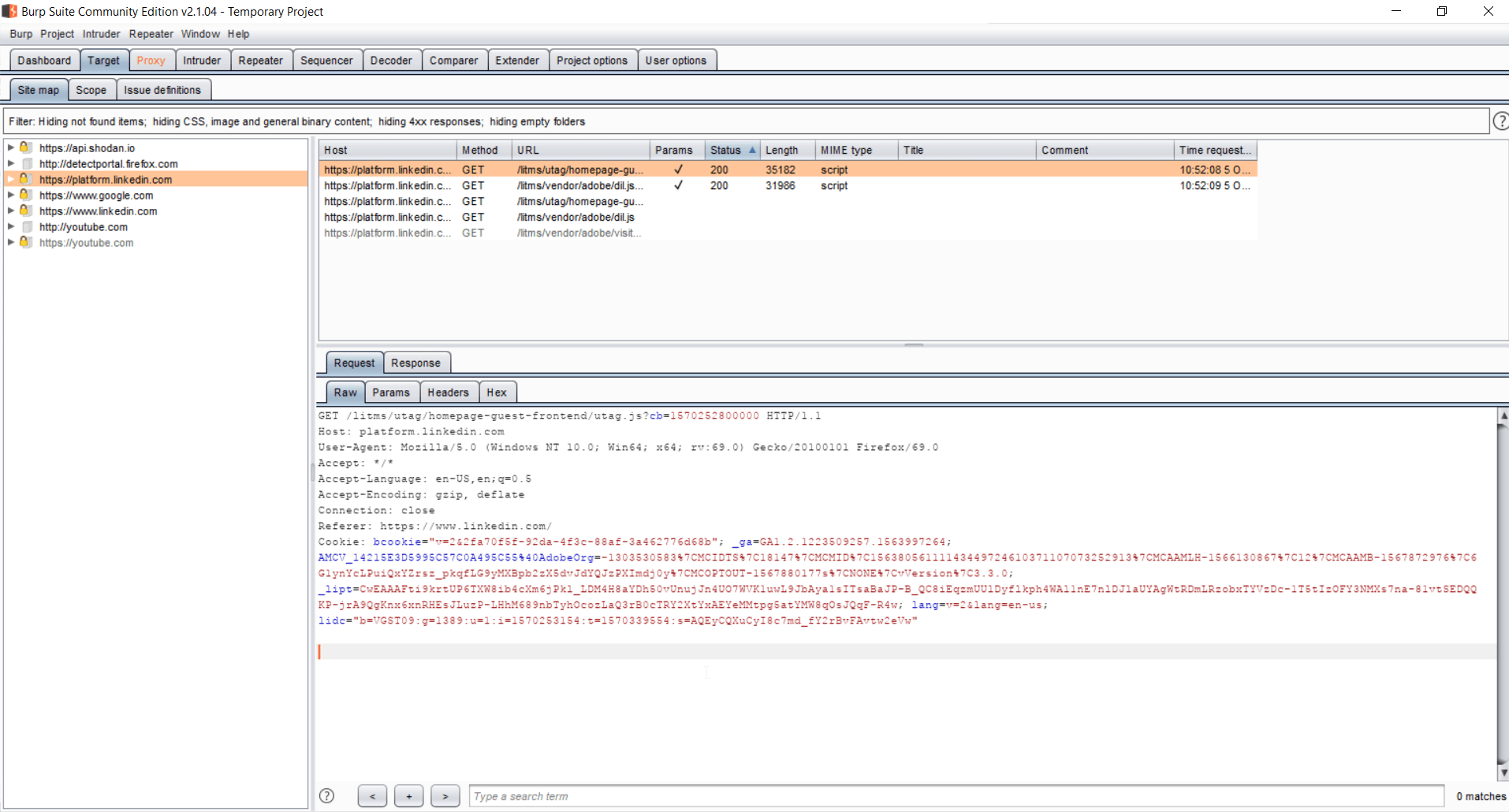The image size is (1509, 812).
Task: Open the Window menu
Action: [200, 34]
